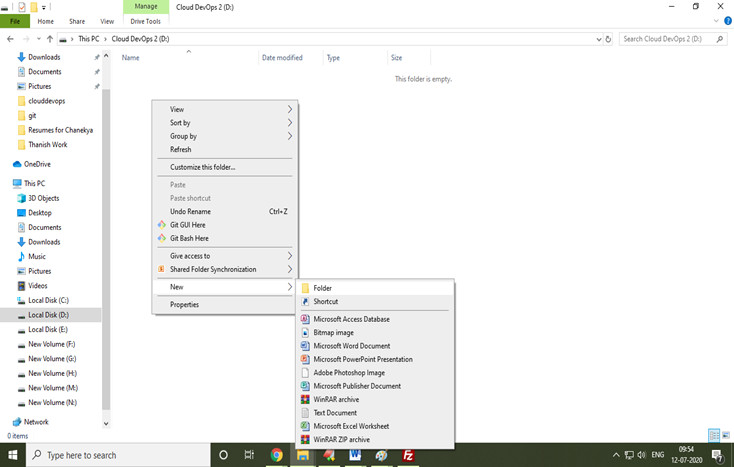Choose Folder from the New submenu
The image size is (734, 467).
tap(322, 288)
